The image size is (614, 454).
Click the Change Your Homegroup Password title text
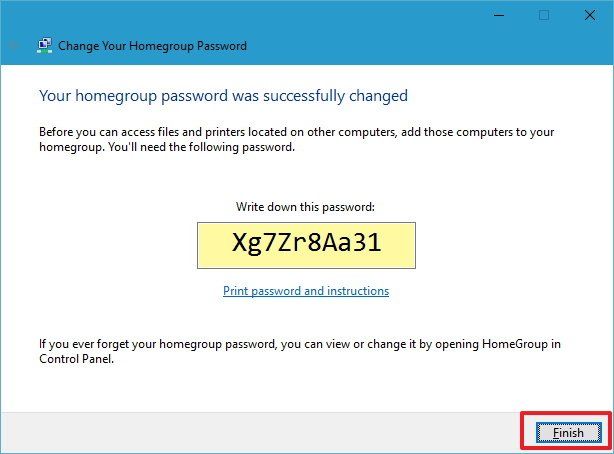[152, 46]
